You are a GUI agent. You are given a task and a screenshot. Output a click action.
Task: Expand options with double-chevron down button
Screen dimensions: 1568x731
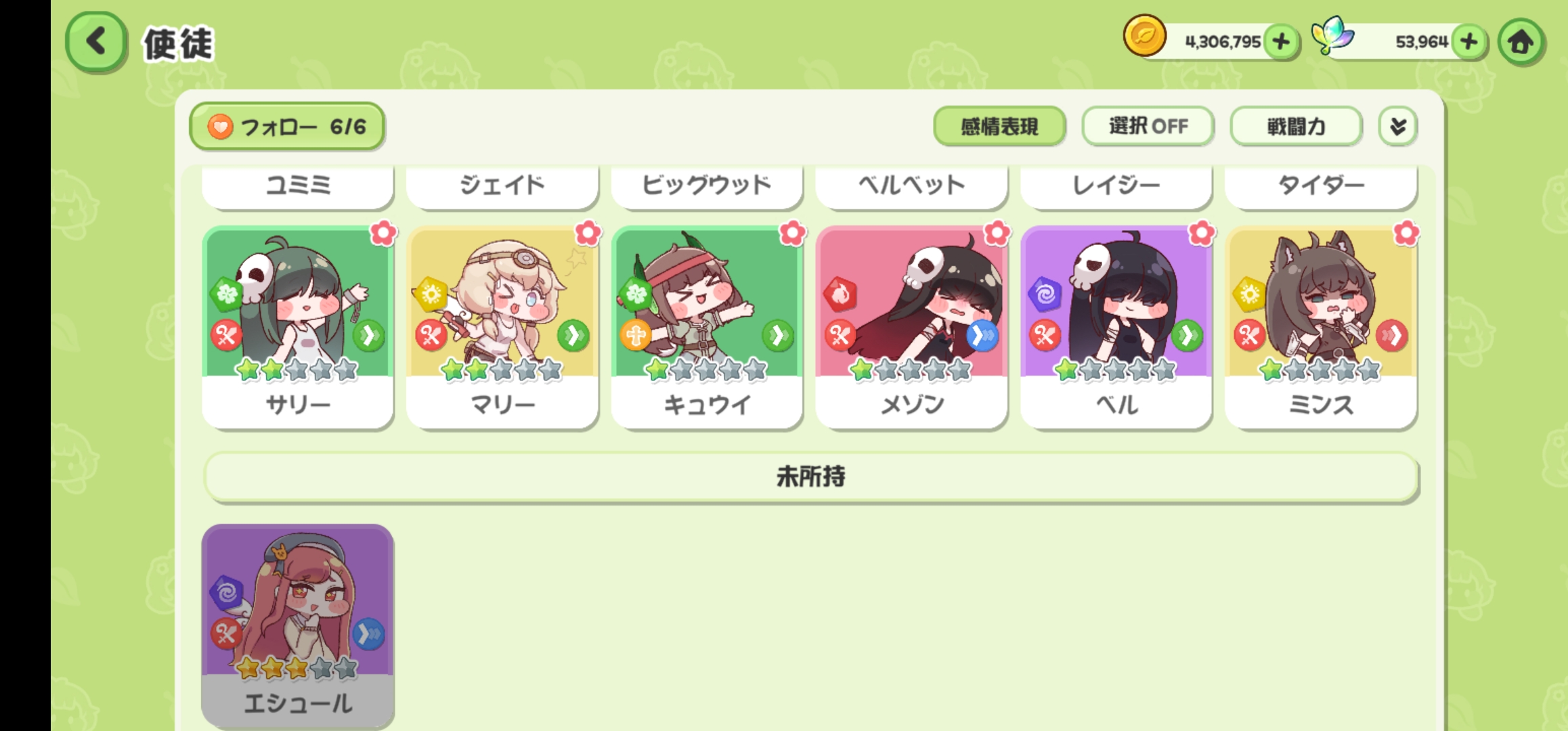pyautogui.click(x=1398, y=126)
